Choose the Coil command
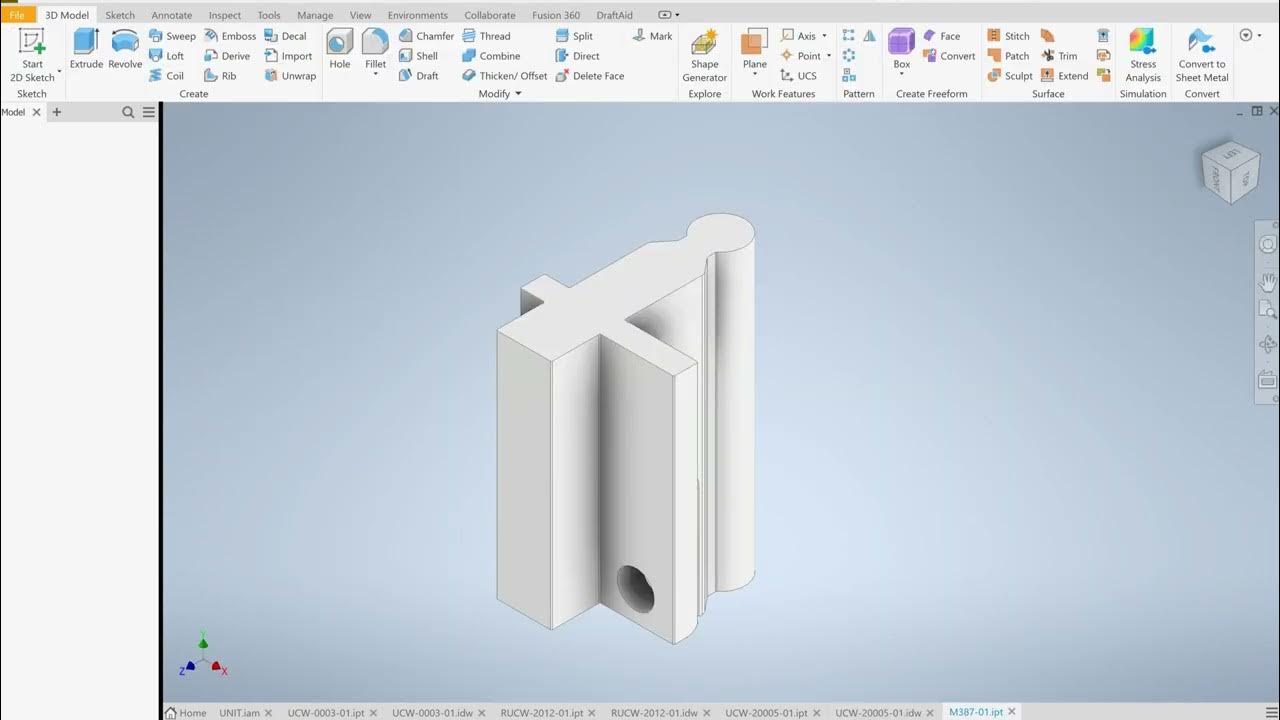 166,76
